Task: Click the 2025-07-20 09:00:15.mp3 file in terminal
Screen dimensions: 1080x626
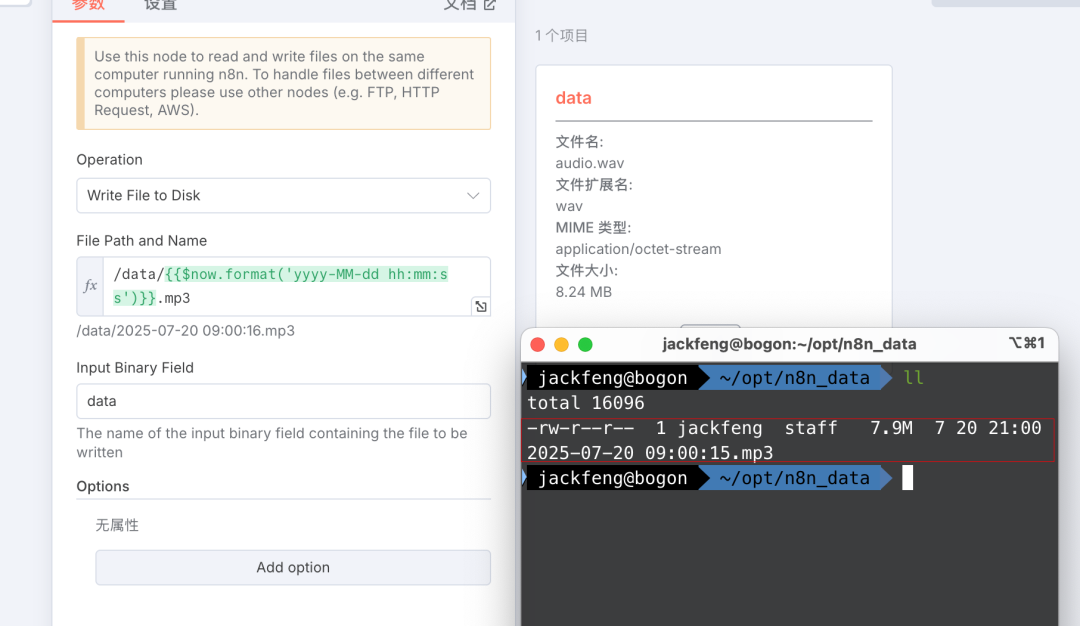Action: (x=650, y=453)
